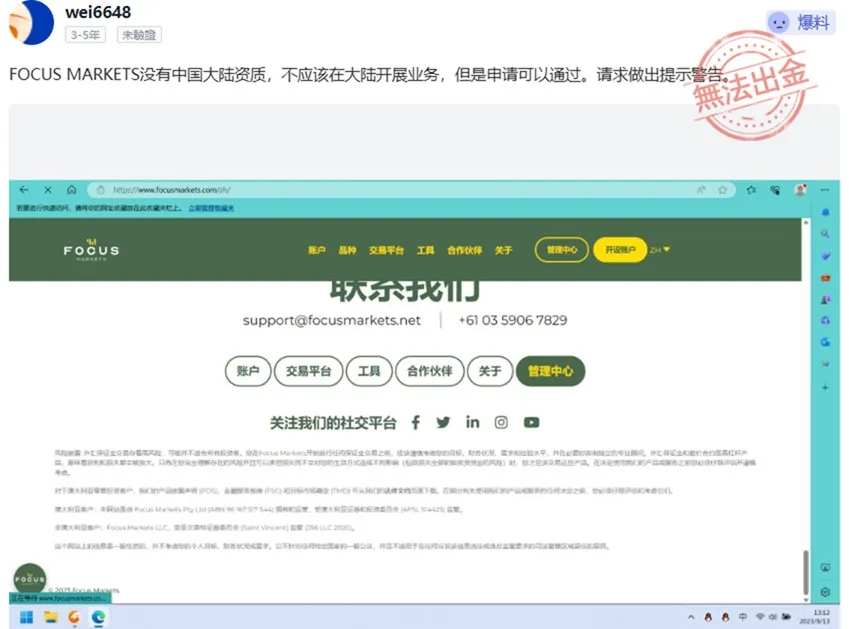Open 账户 in the top navigation
849x629 pixels.
click(x=317, y=250)
